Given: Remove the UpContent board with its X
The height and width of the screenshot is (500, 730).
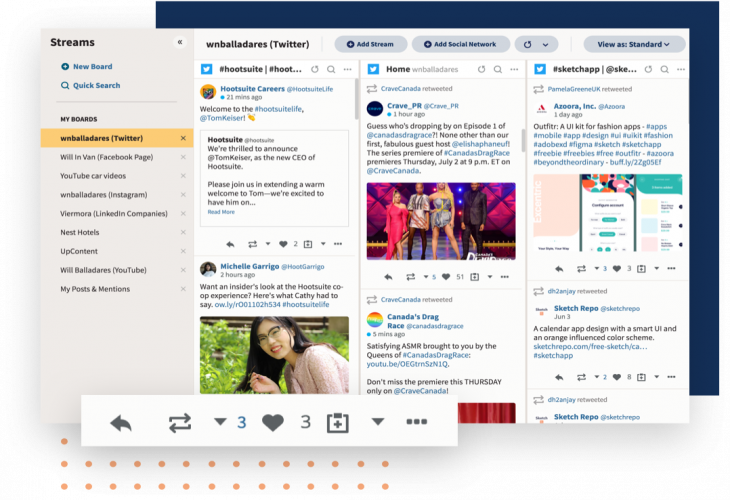Looking at the screenshot, I should (x=183, y=251).
